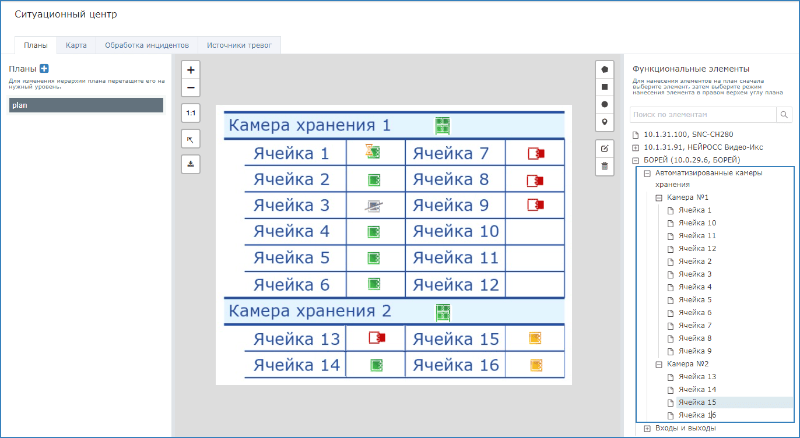Viewport: 800px width, 438px height.
Task: Click the Камера хранения 2 status icon
Action: click(x=443, y=312)
